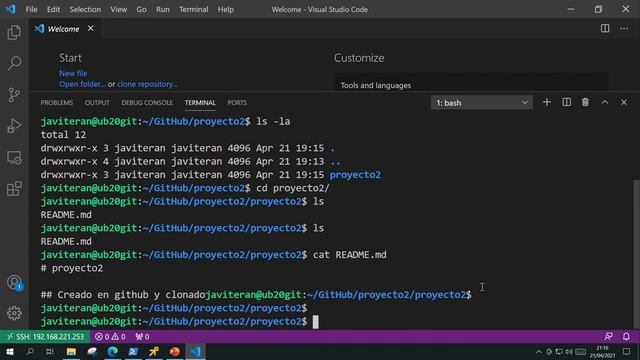Viewport: 640px width, 360px height.
Task: Click the New file link
Action: pyautogui.click(x=73, y=73)
